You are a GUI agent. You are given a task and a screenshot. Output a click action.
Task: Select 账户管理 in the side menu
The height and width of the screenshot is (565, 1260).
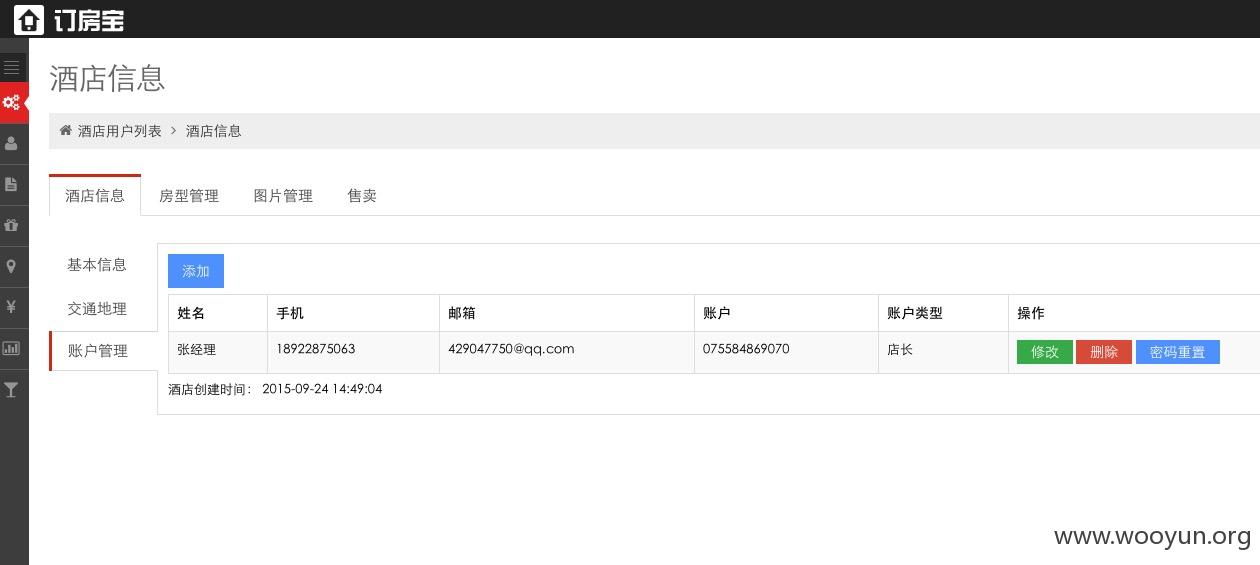(x=98, y=350)
